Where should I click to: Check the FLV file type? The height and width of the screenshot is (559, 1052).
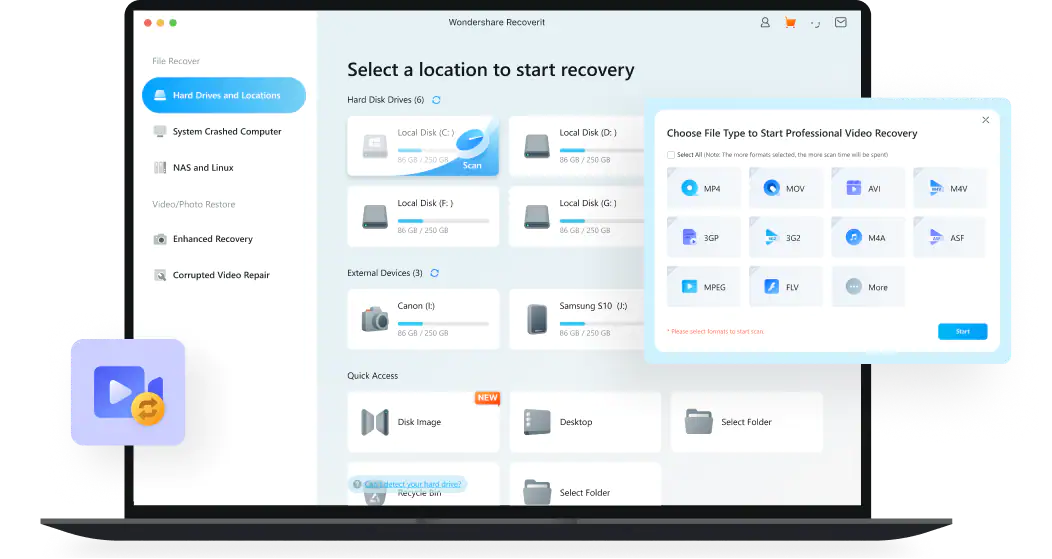coord(786,287)
